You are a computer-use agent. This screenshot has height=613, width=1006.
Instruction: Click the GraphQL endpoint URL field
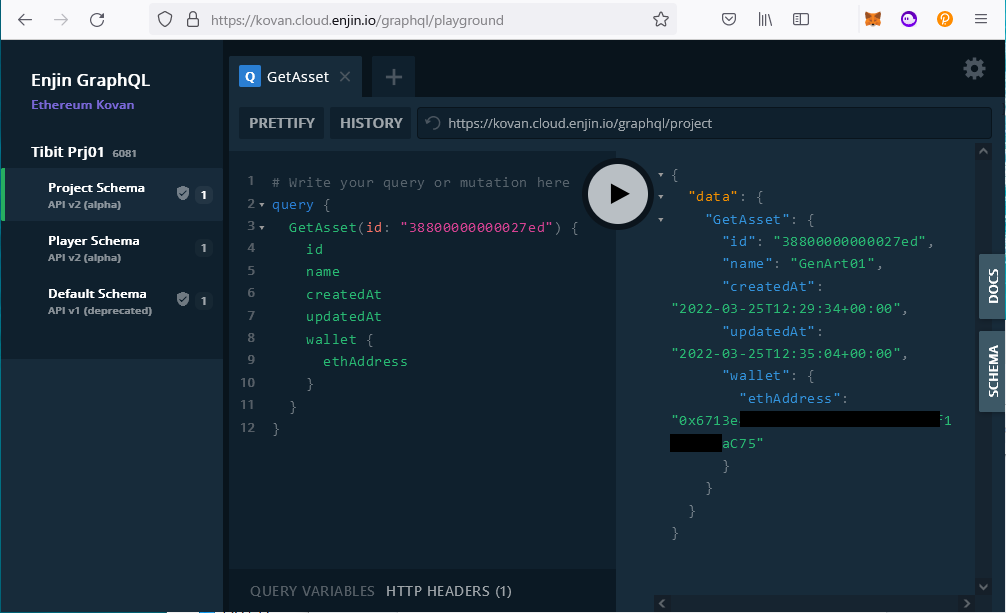point(700,123)
